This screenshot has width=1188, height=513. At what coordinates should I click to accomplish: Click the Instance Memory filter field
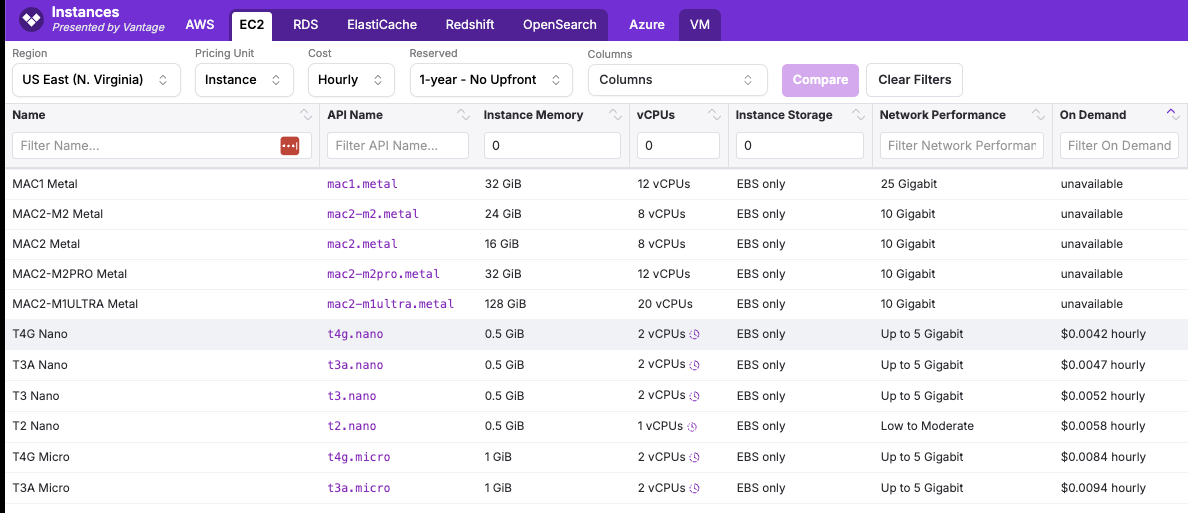coord(552,145)
